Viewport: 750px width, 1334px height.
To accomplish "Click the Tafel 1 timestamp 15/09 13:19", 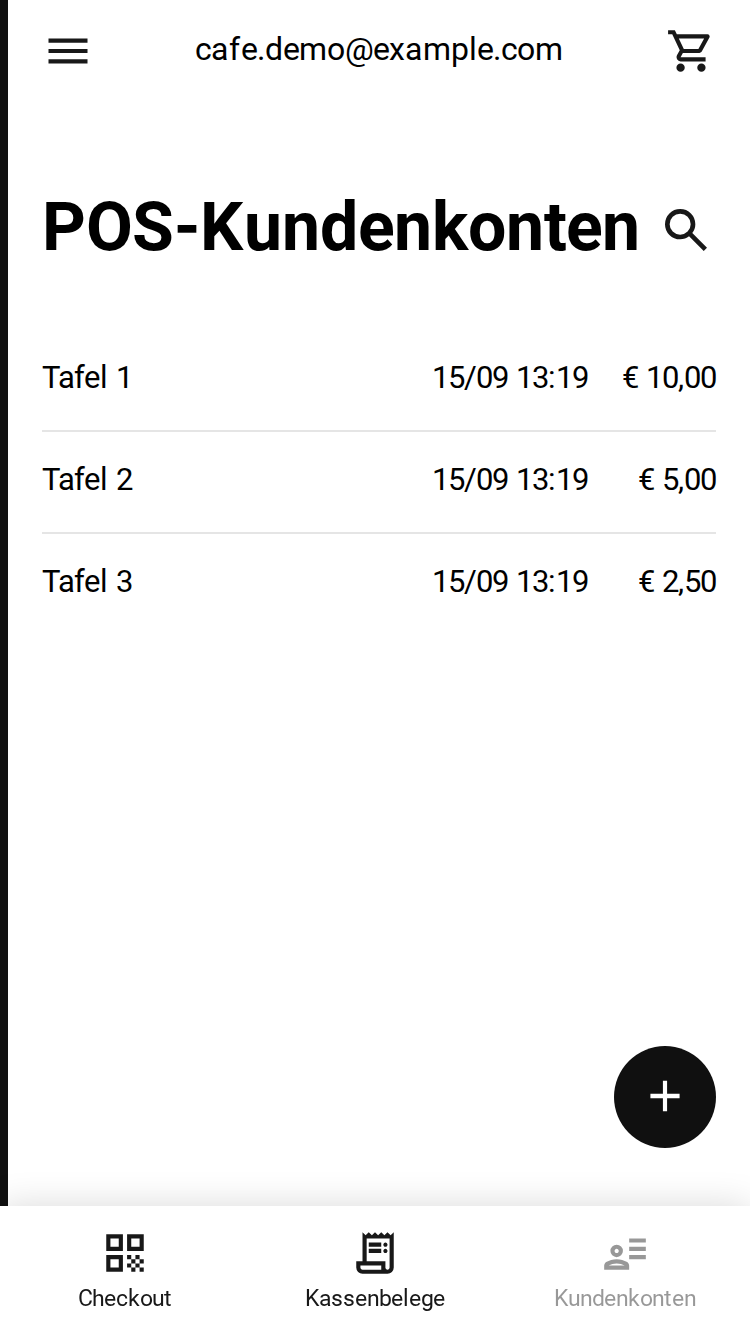I will pos(510,378).
